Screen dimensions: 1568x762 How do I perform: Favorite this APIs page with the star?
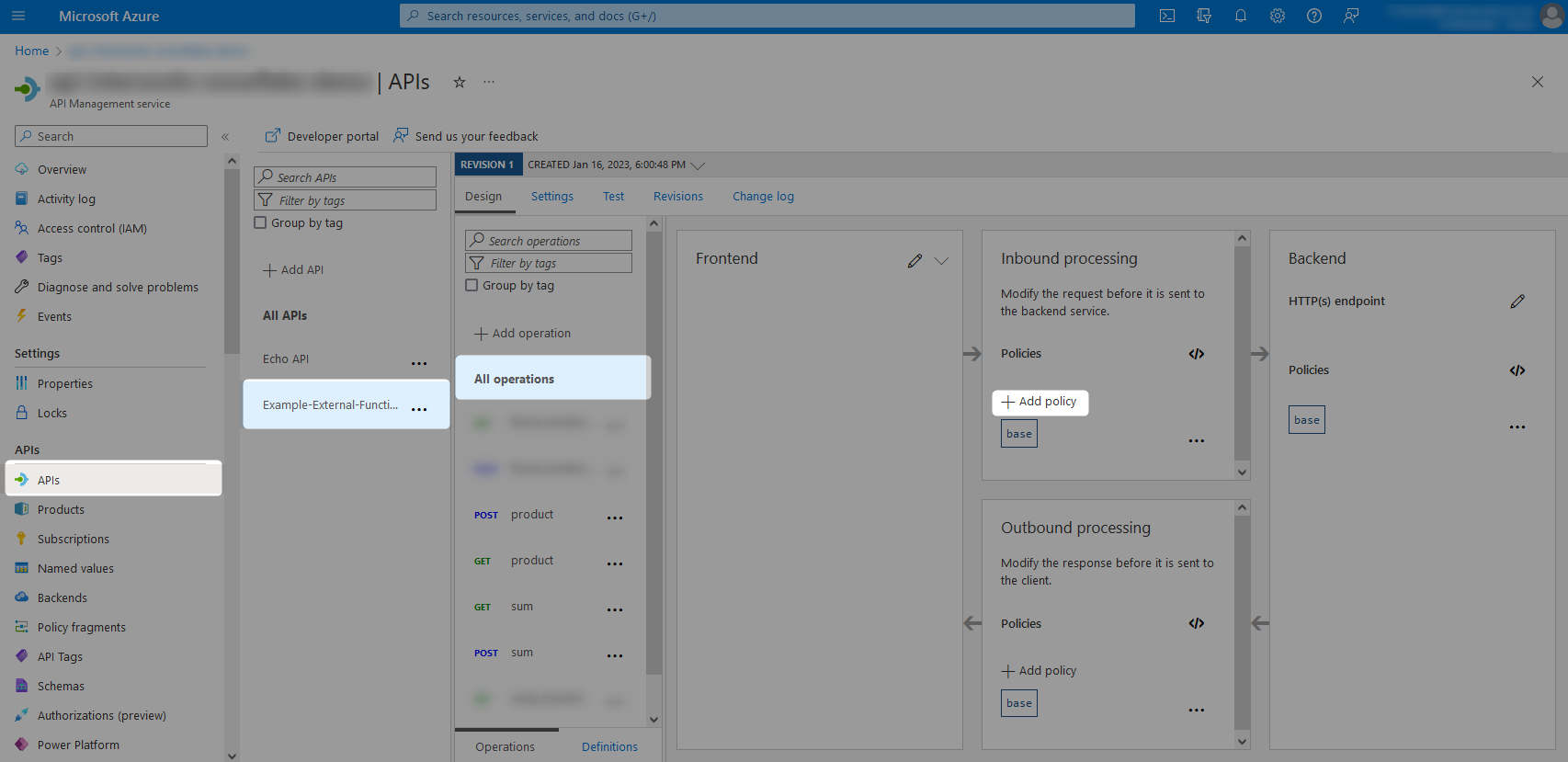[x=460, y=82]
